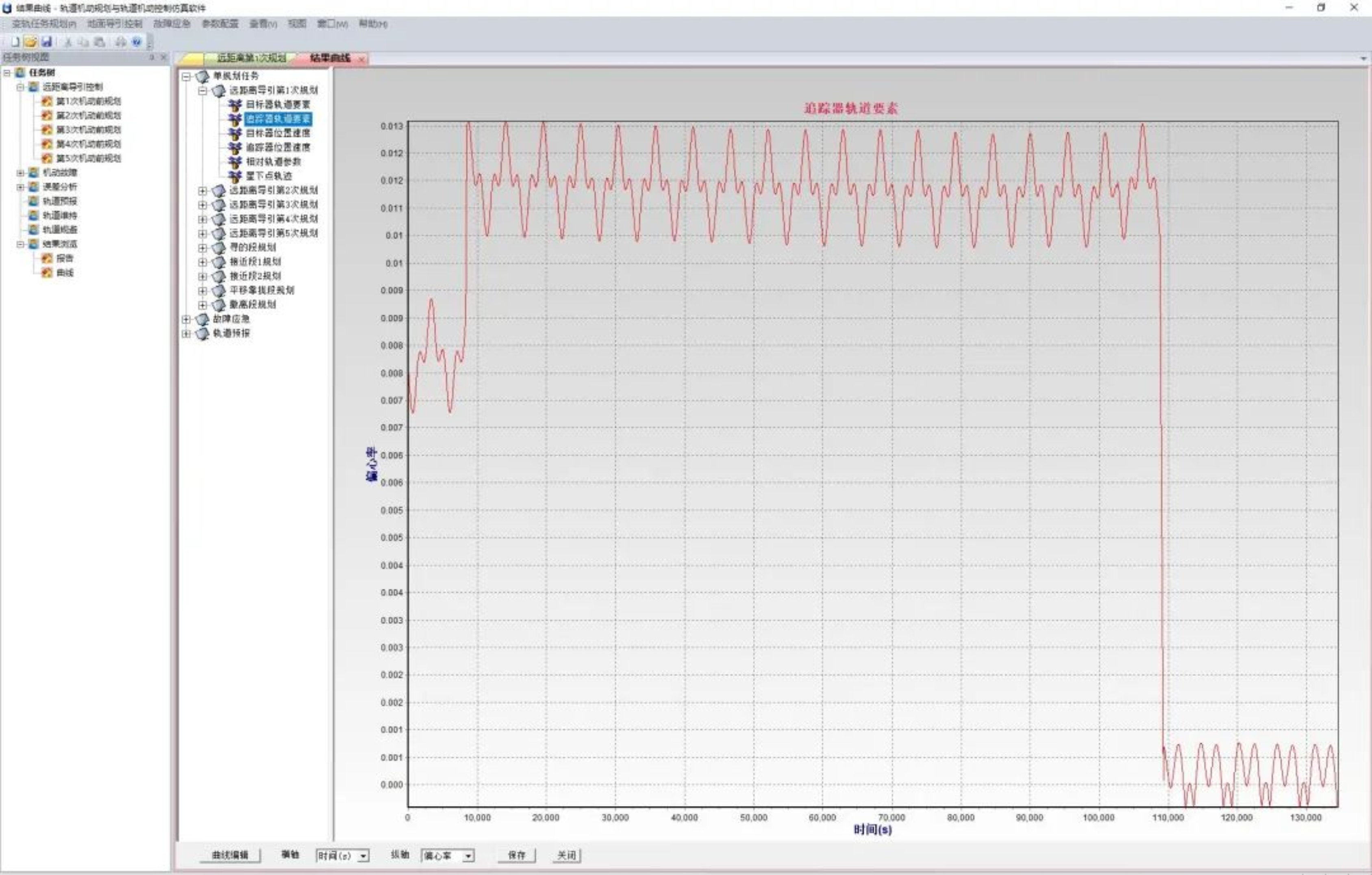The image size is (1372, 875).
Task: Click the blue Help question-mark toolbar icon
Action: (x=136, y=41)
